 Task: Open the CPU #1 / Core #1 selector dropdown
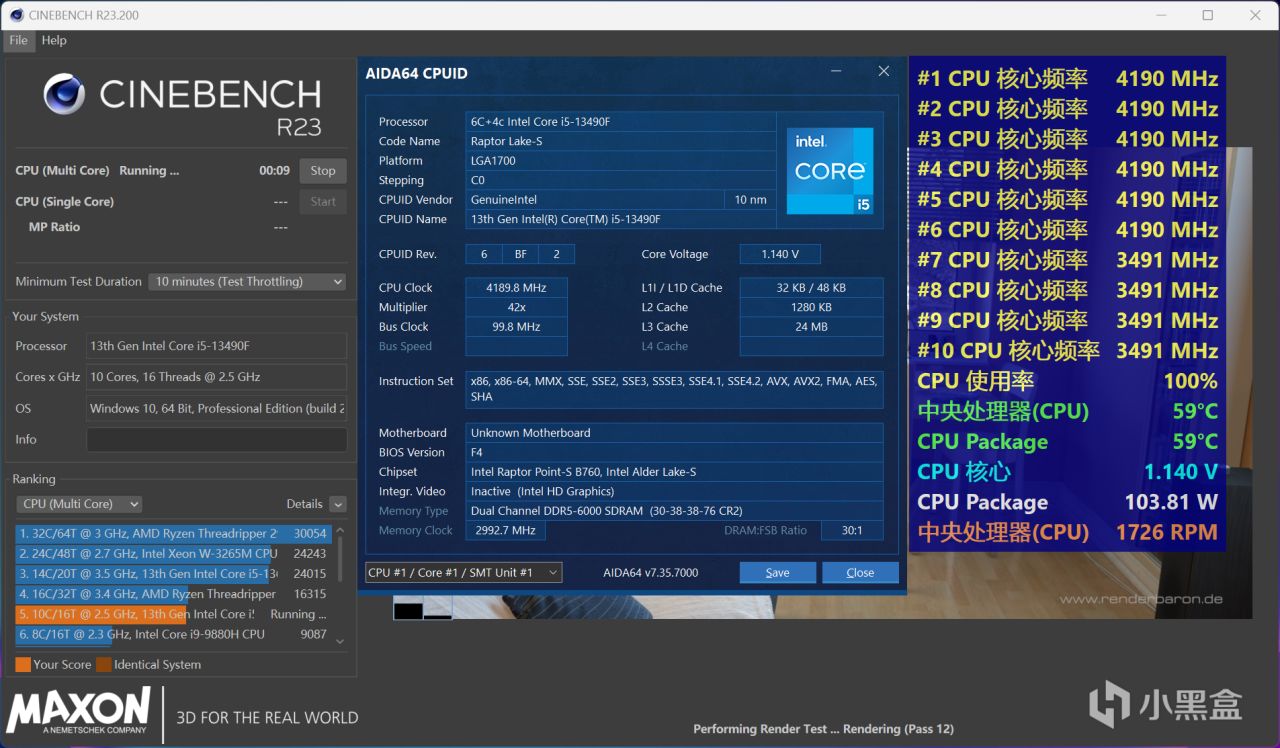tap(464, 573)
